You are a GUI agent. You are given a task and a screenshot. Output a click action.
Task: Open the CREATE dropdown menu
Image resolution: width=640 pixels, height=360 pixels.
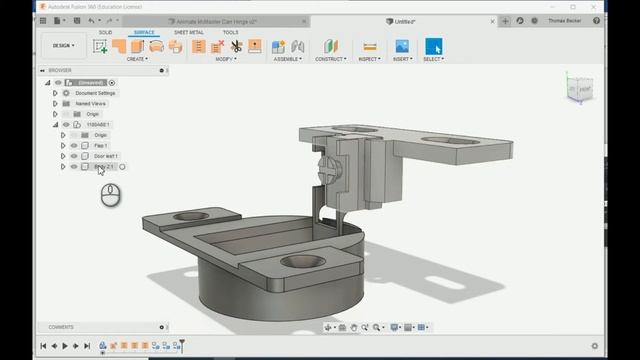[x=137, y=59]
